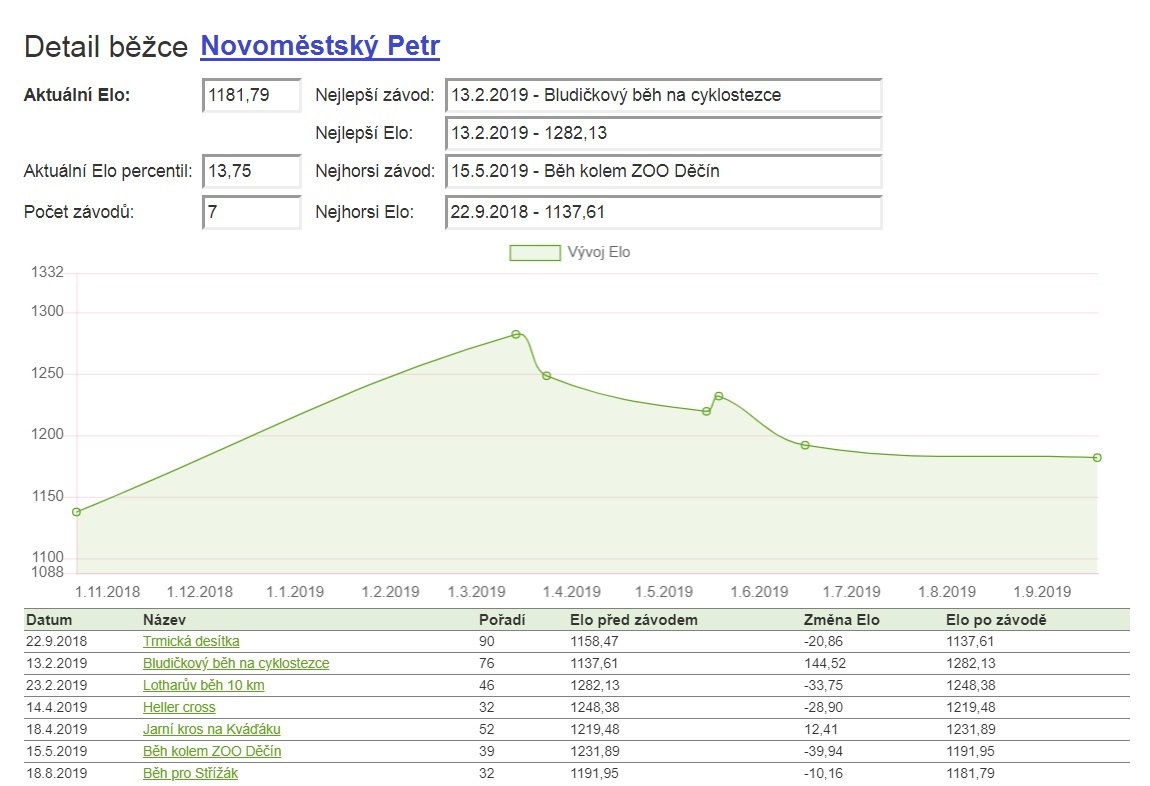Click the Název column header

[160, 619]
